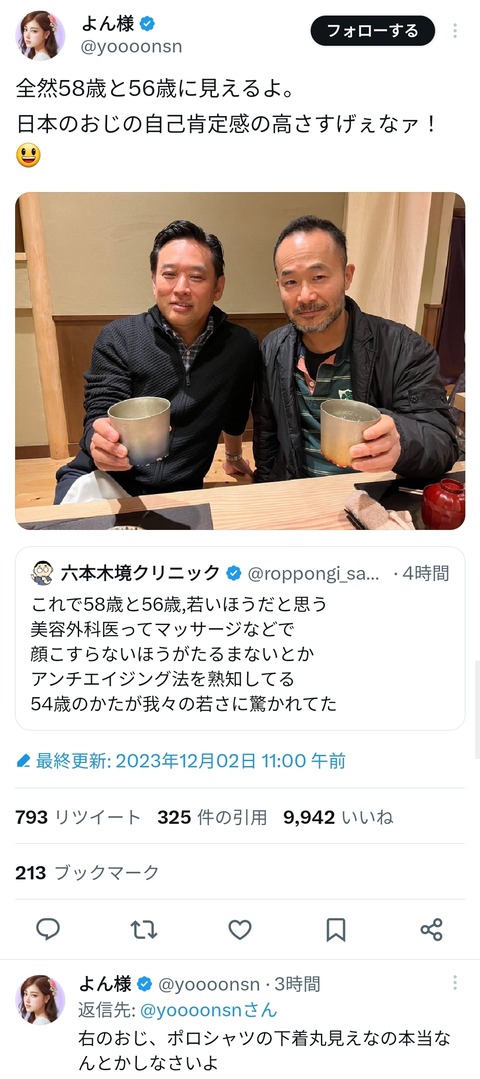The width and height of the screenshot is (480, 1079).
Task: Open reply author avatar at bottom
Action: (x=40, y=999)
